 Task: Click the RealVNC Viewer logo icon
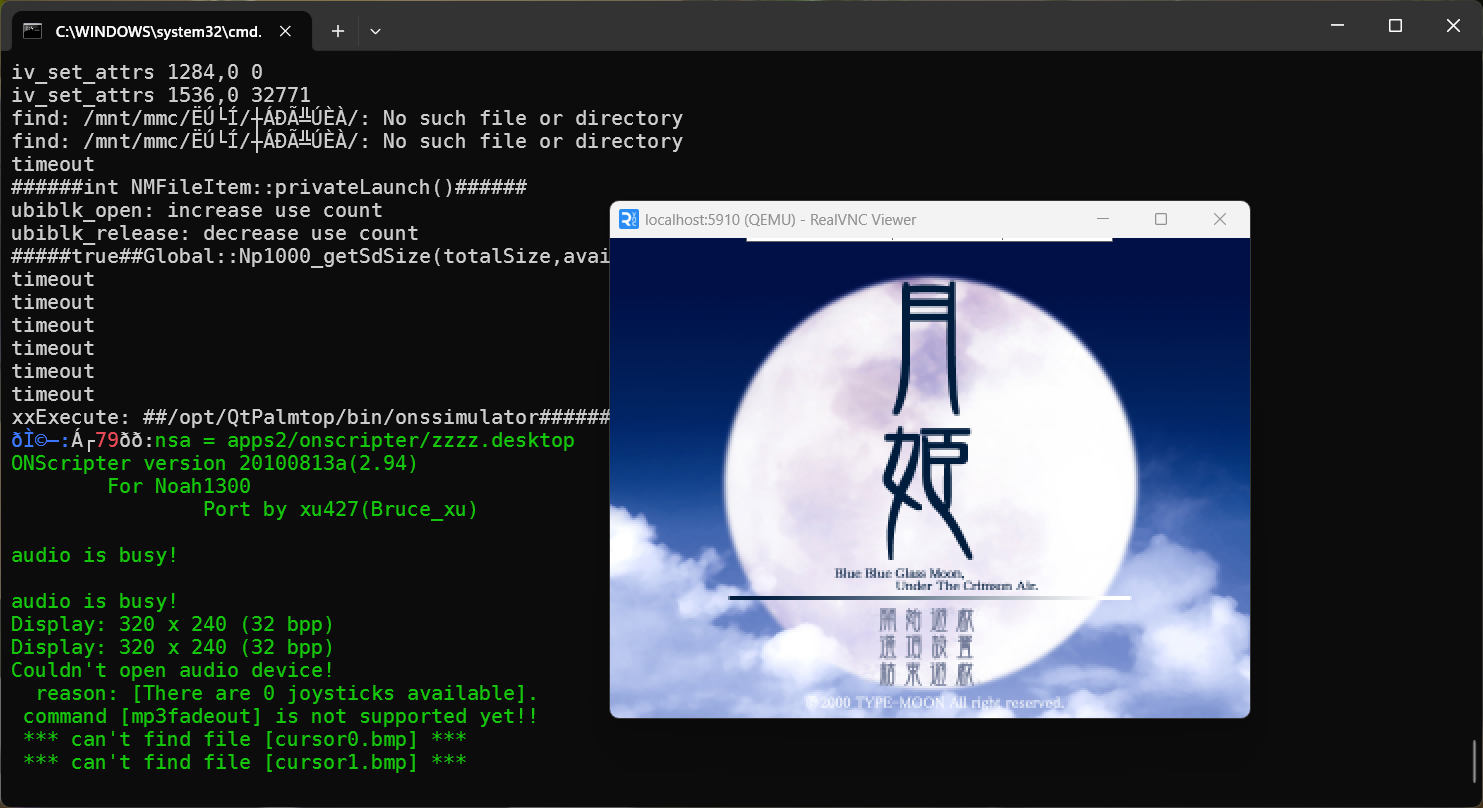point(629,219)
